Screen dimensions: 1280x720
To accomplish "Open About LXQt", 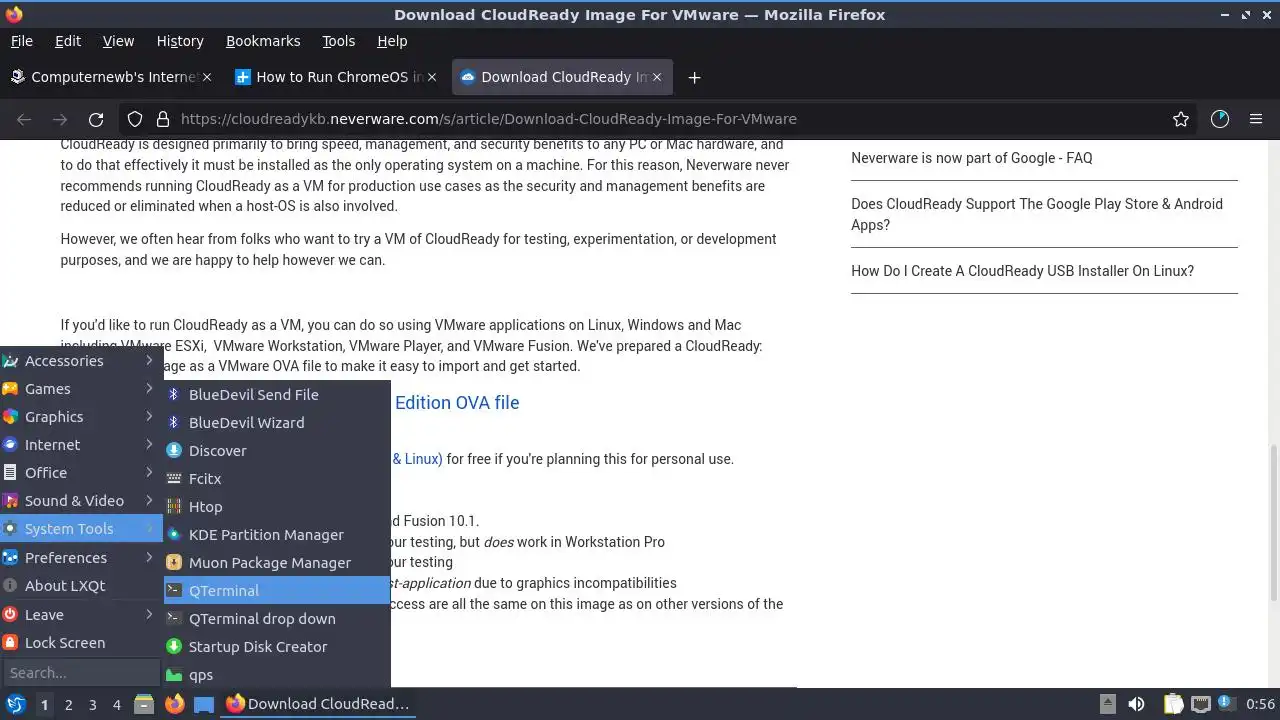I will click(81, 585).
